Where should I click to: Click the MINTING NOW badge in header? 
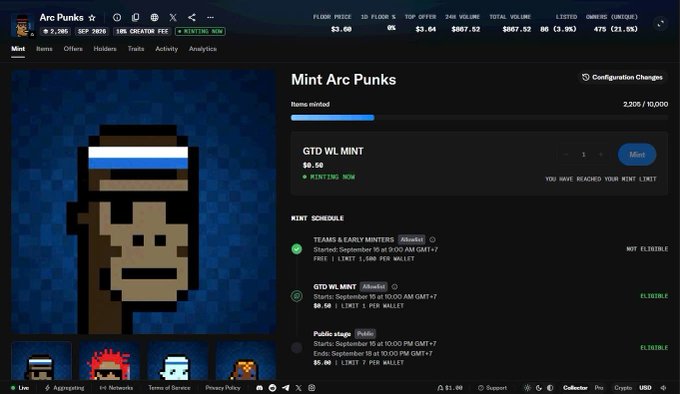[200, 31]
